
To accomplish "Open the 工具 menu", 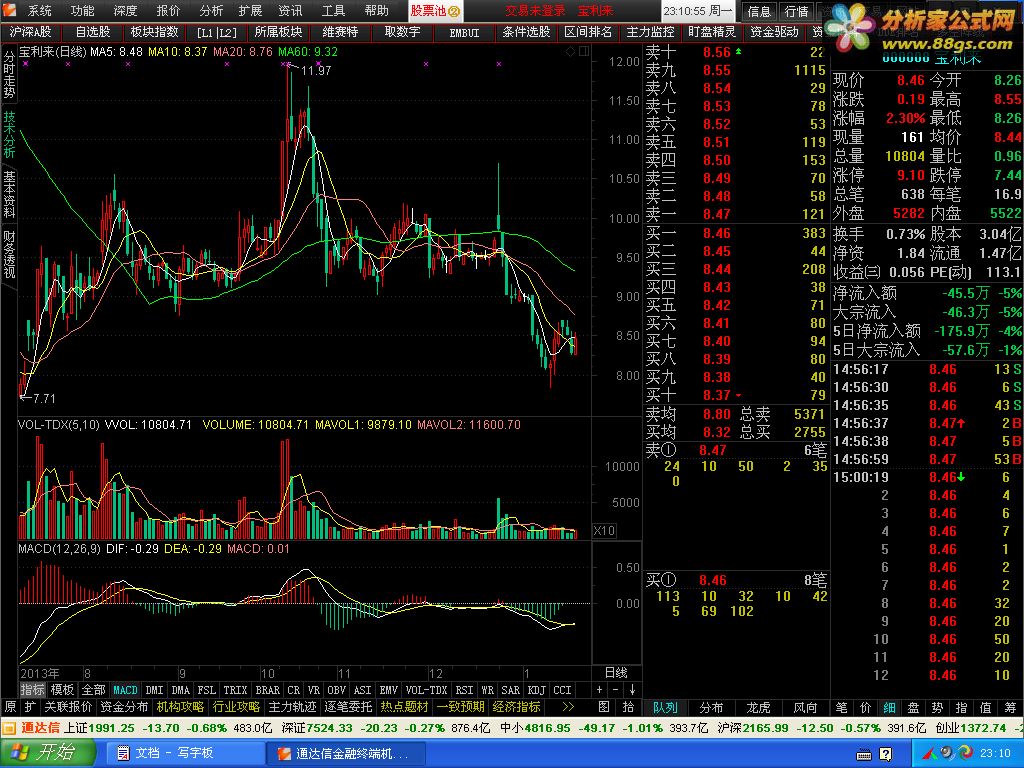I will (x=333, y=10).
